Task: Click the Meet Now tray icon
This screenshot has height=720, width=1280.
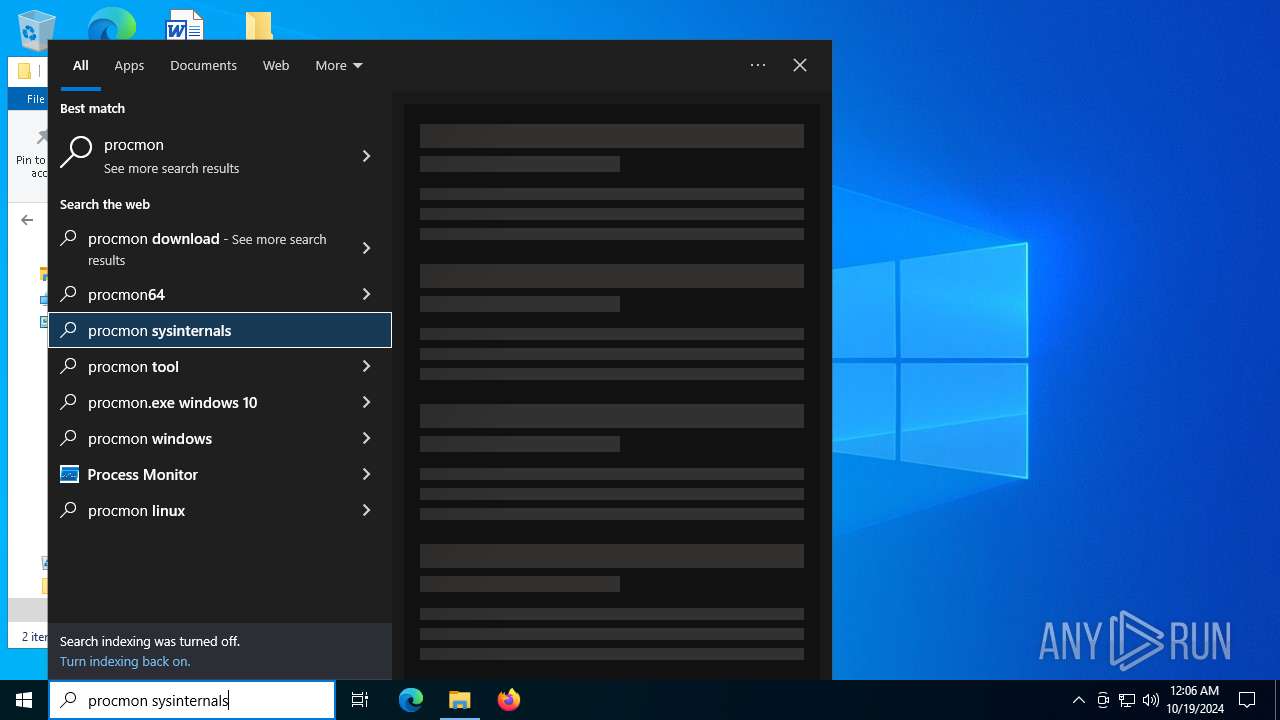Action: click(1103, 700)
